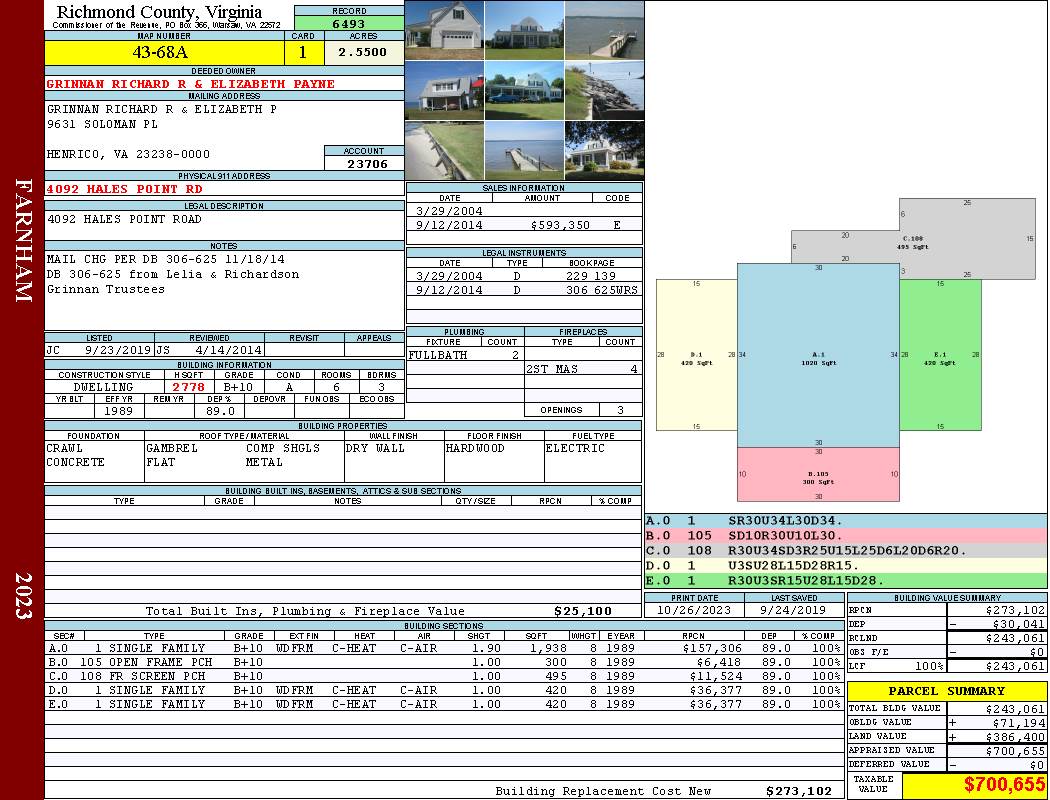Click built-ins total value $25,100

coord(583,611)
